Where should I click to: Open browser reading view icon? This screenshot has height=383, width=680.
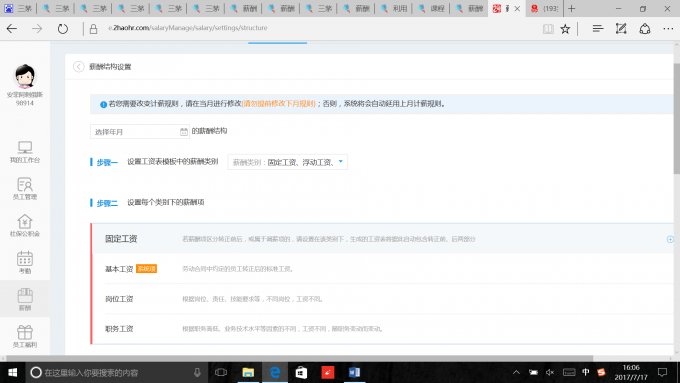(548, 29)
